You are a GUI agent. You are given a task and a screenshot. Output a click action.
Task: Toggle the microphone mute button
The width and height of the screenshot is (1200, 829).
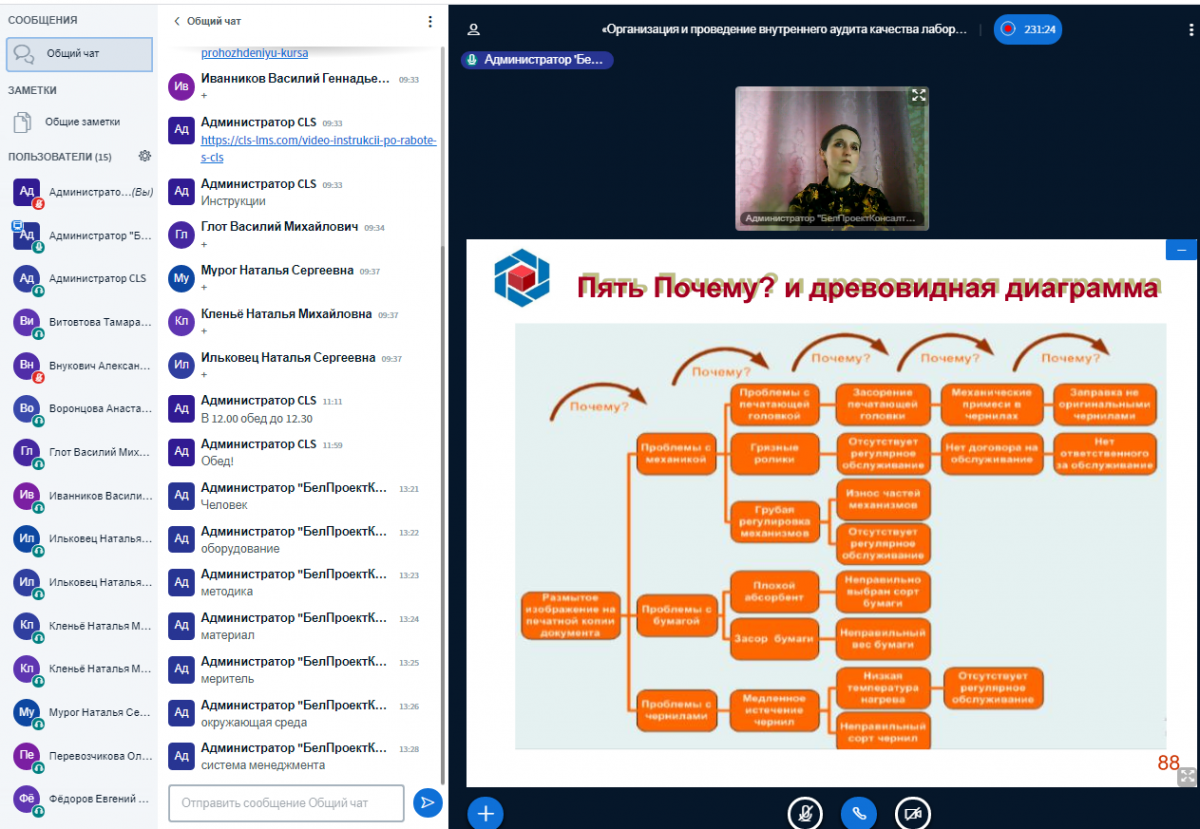point(805,813)
